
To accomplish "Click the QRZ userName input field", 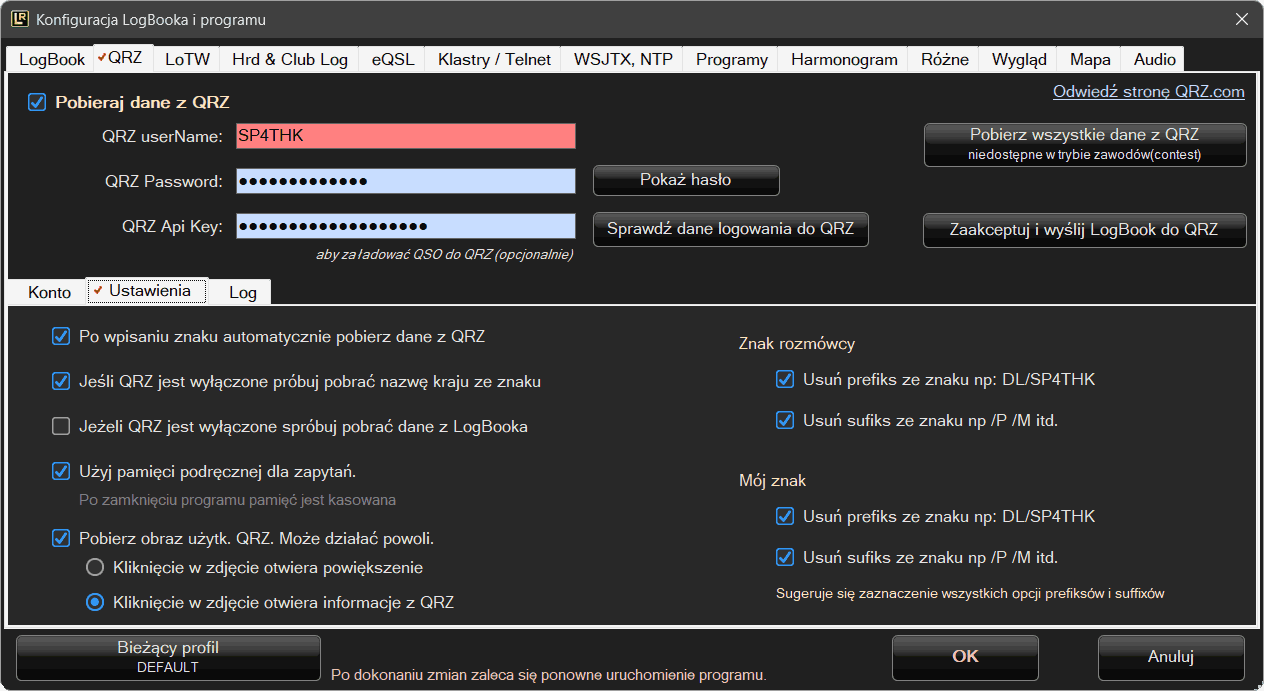I will pos(405,136).
